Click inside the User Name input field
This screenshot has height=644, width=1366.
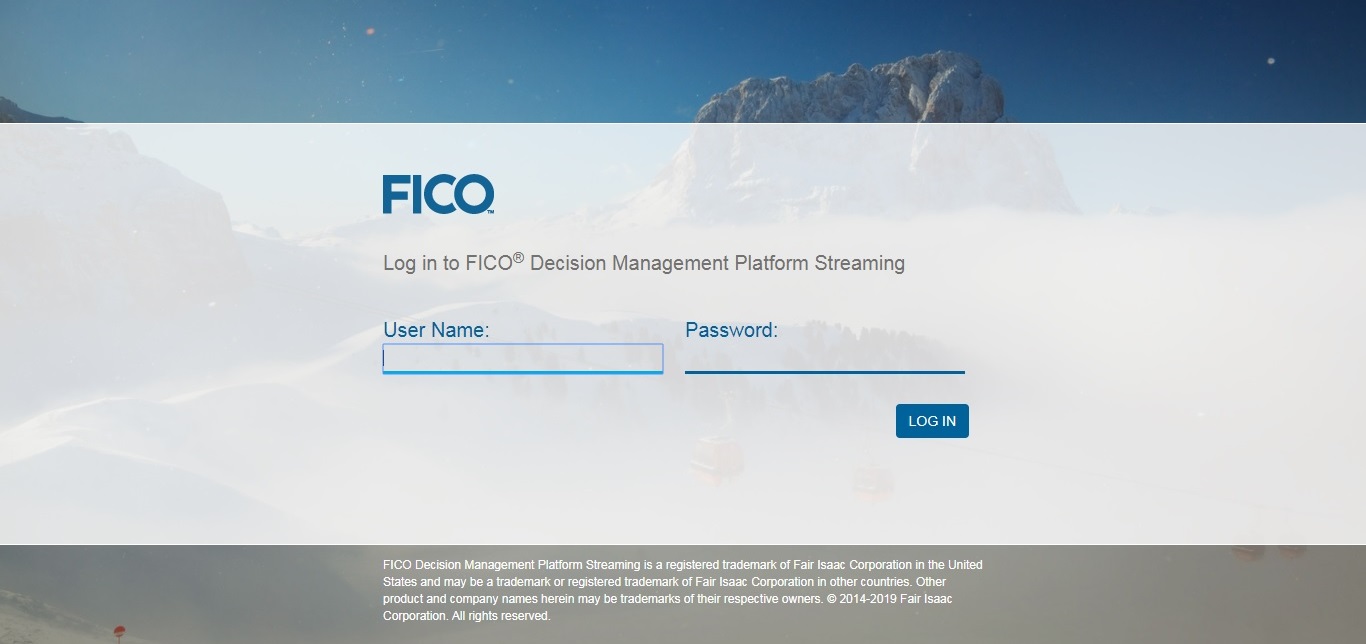pos(522,357)
